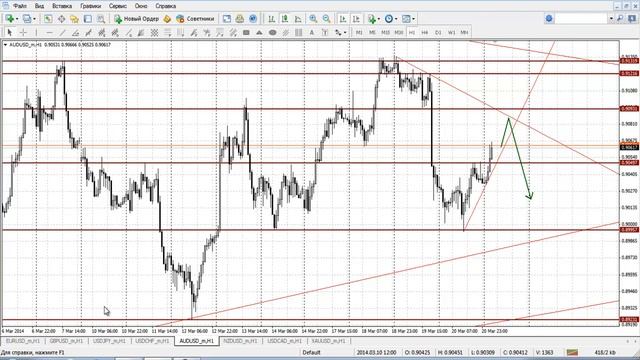
Task: Switch to the EURUSD_m,H1 chart tab
Action: click(23, 341)
